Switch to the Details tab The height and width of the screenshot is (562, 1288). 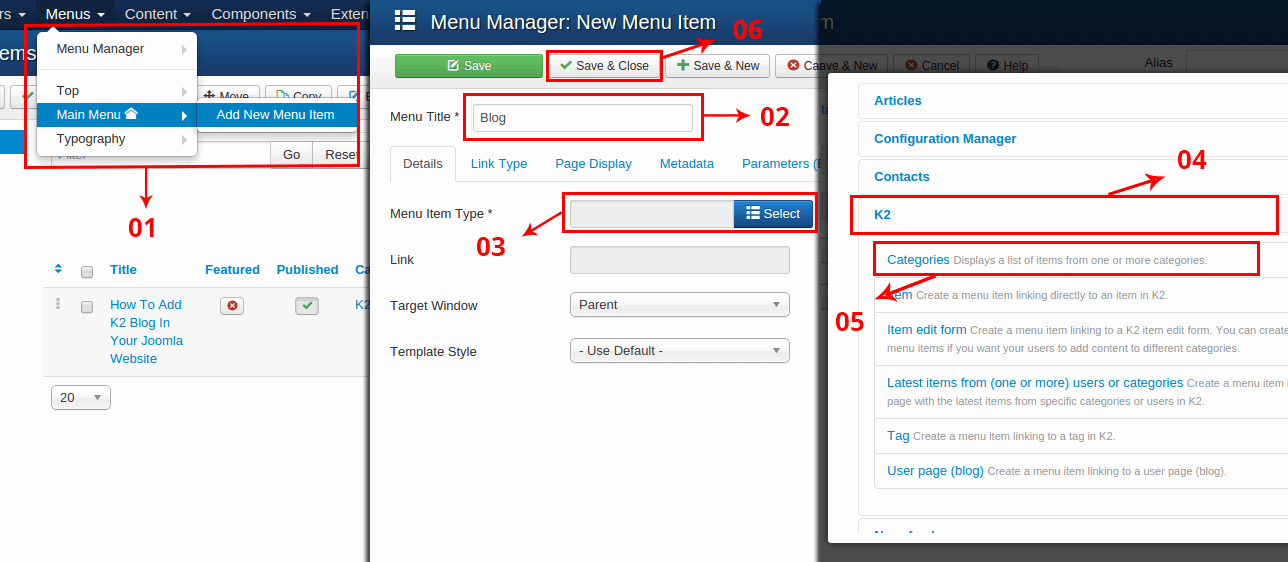[423, 164]
